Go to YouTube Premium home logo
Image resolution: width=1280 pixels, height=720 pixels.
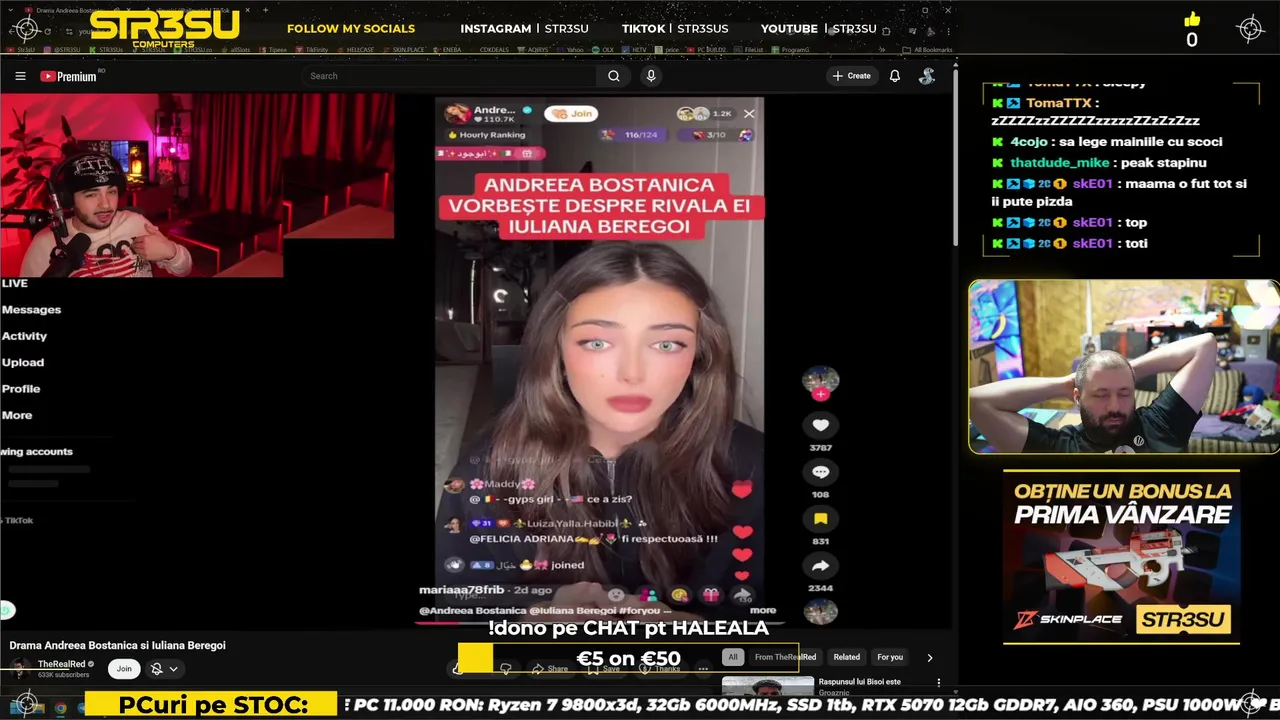68,76
